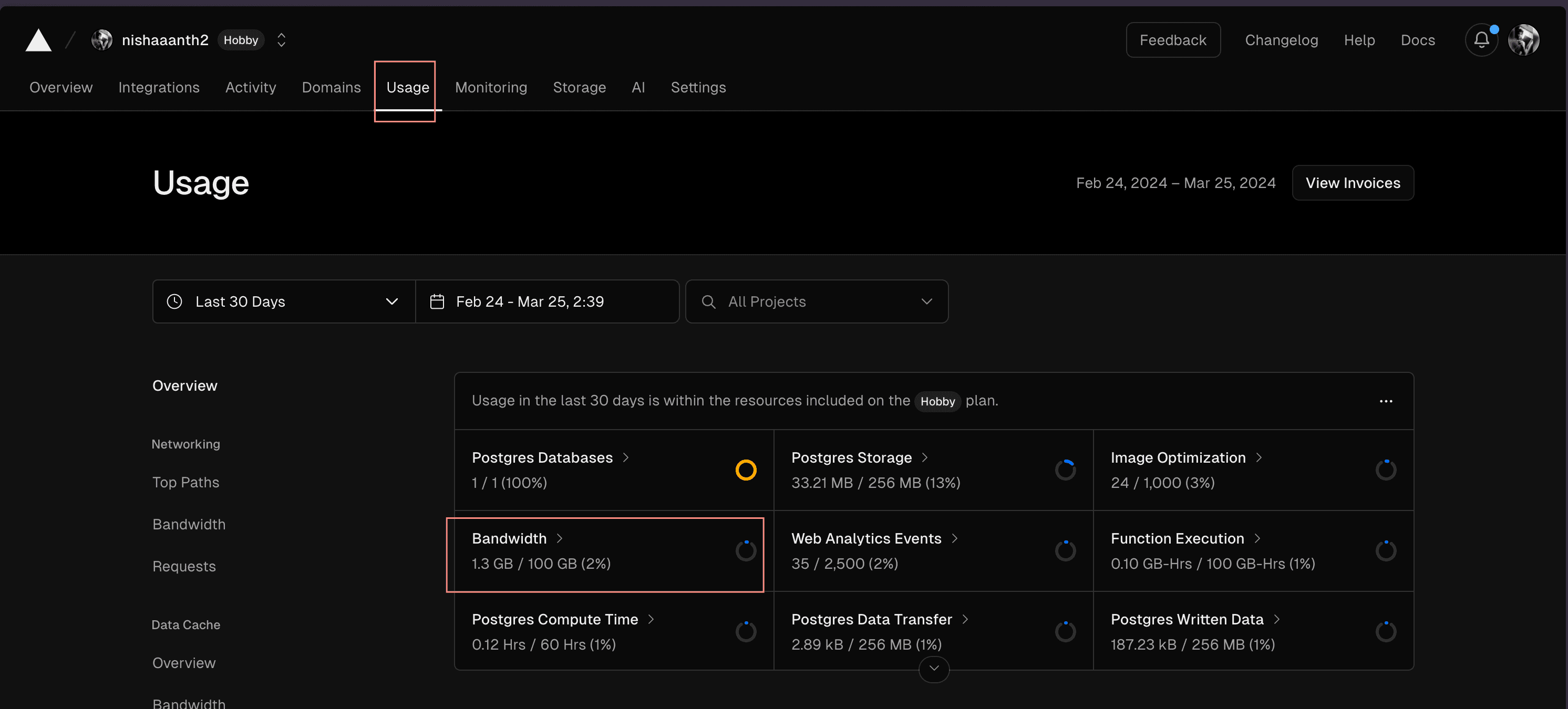Click the nishaaanth2 team avatar
This screenshot has width=1568, height=709.
pos(101,40)
